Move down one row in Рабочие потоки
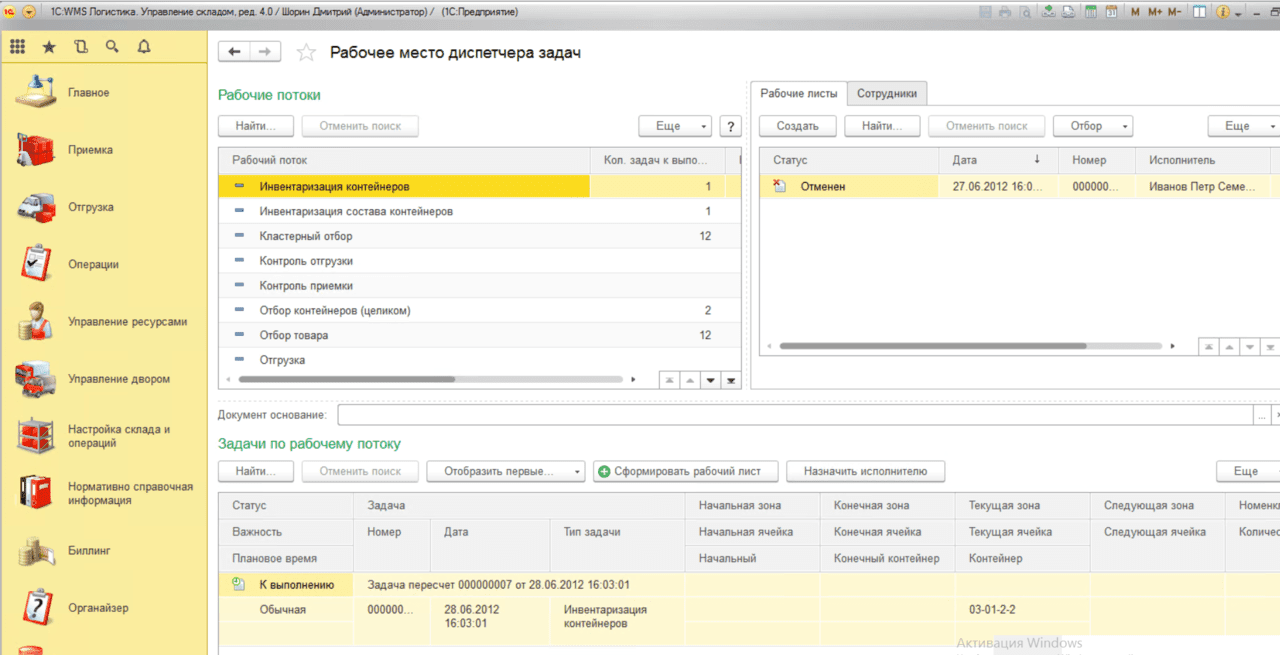This screenshot has width=1280, height=655. [711, 380]
